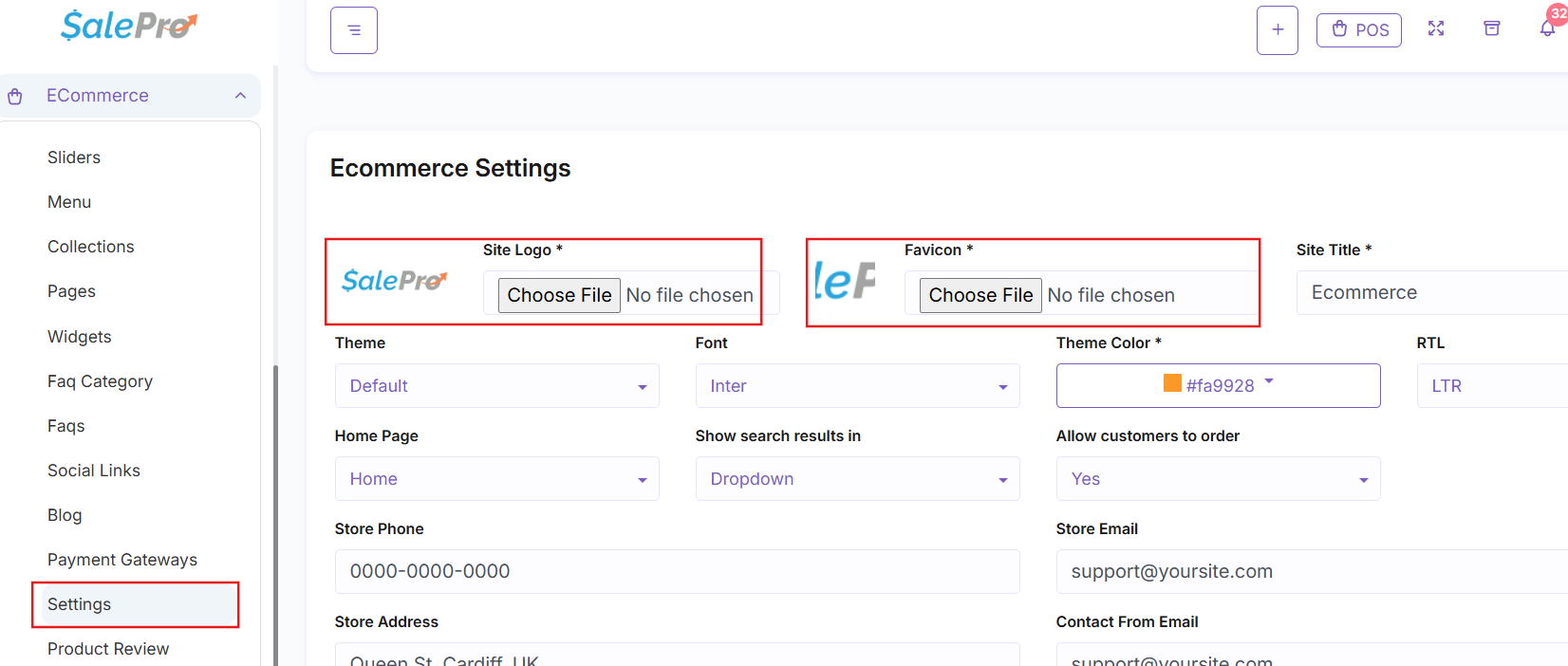Screen dimensions: 1568x666
Task: Click the Favicon preview image
Action: [x=845, y=281]
